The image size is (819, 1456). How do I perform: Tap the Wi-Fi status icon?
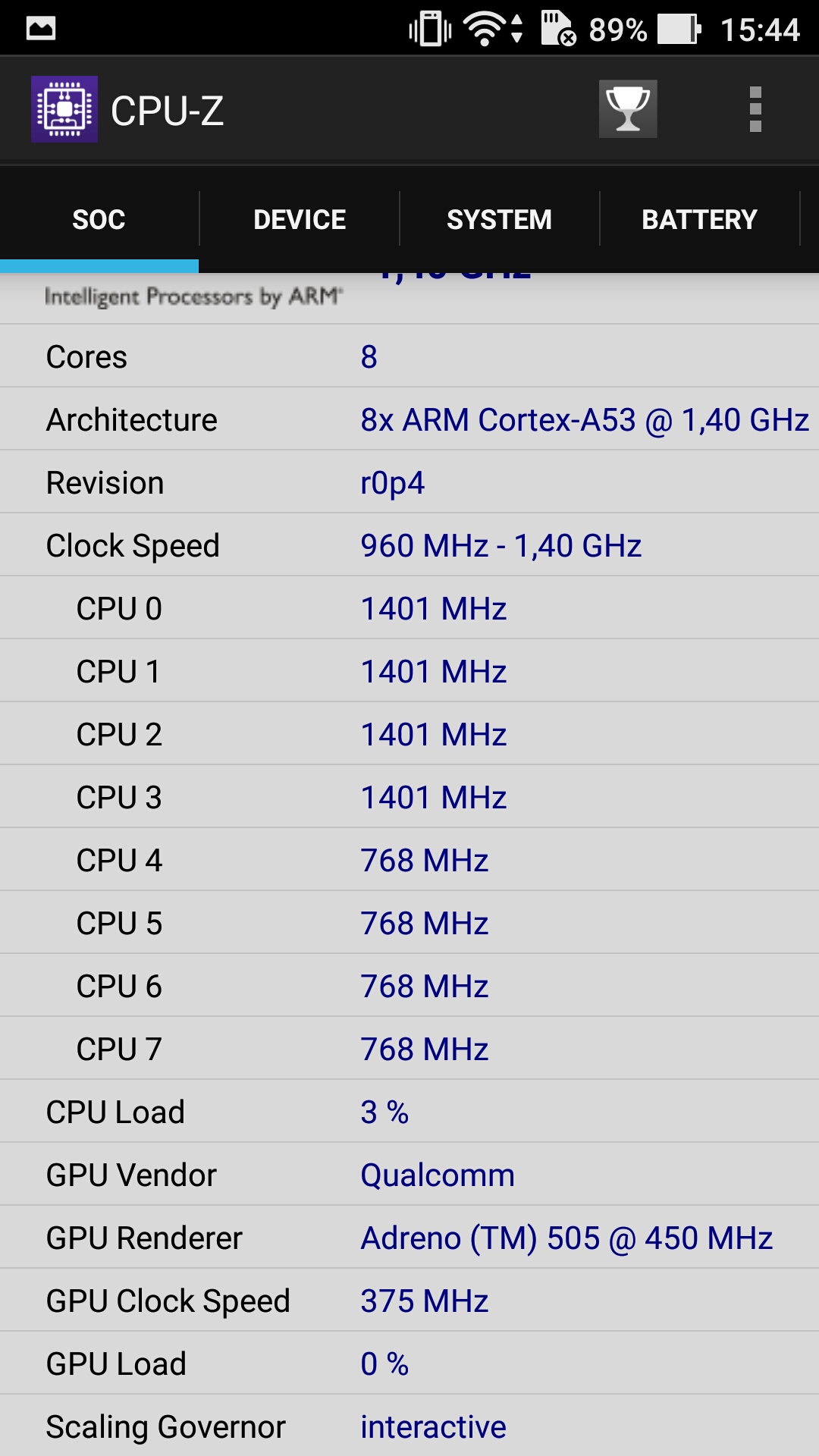(493, 29)
